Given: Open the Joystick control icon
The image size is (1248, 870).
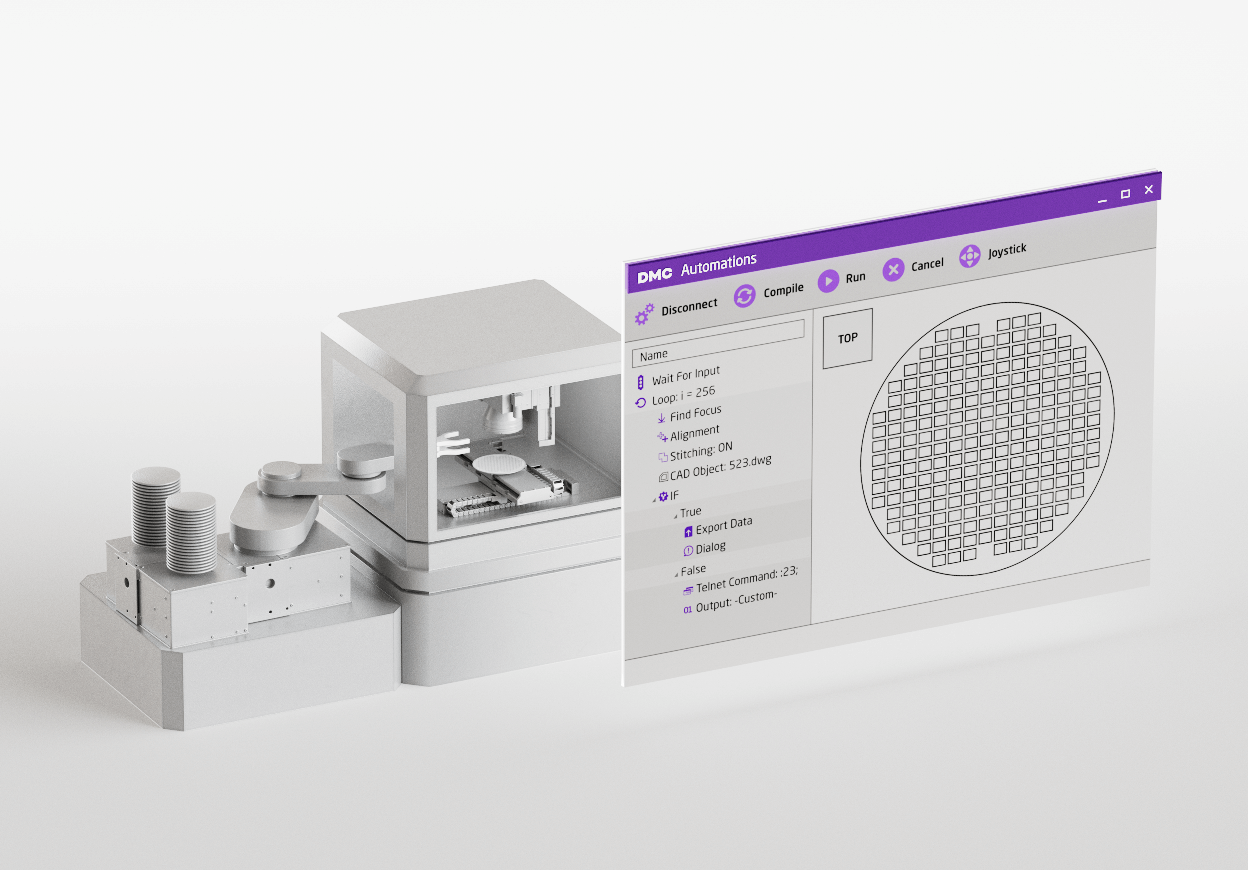Looking at the screenshot, I should (970, 256).
